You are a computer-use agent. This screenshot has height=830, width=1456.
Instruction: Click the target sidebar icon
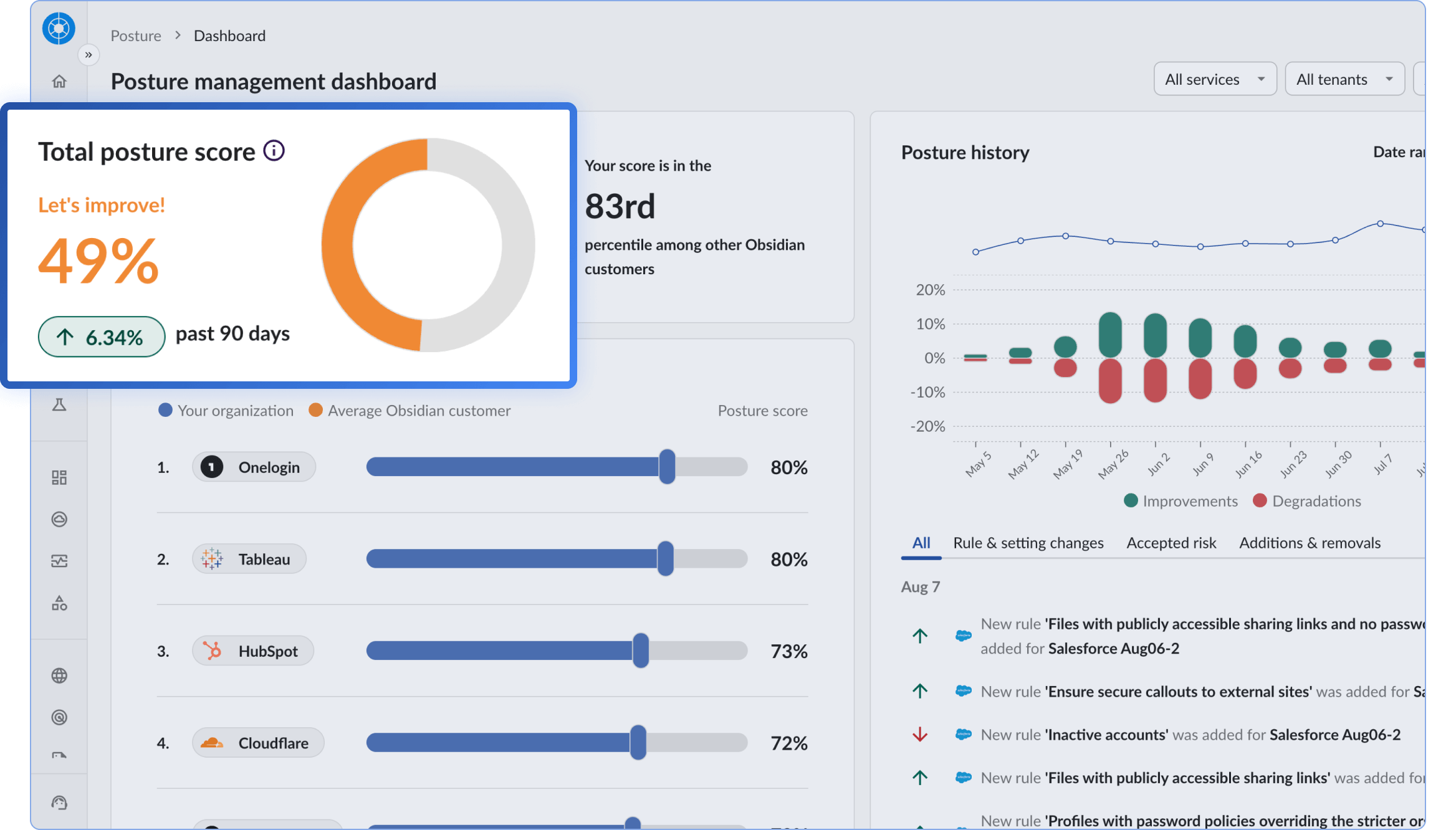[59, 717]
